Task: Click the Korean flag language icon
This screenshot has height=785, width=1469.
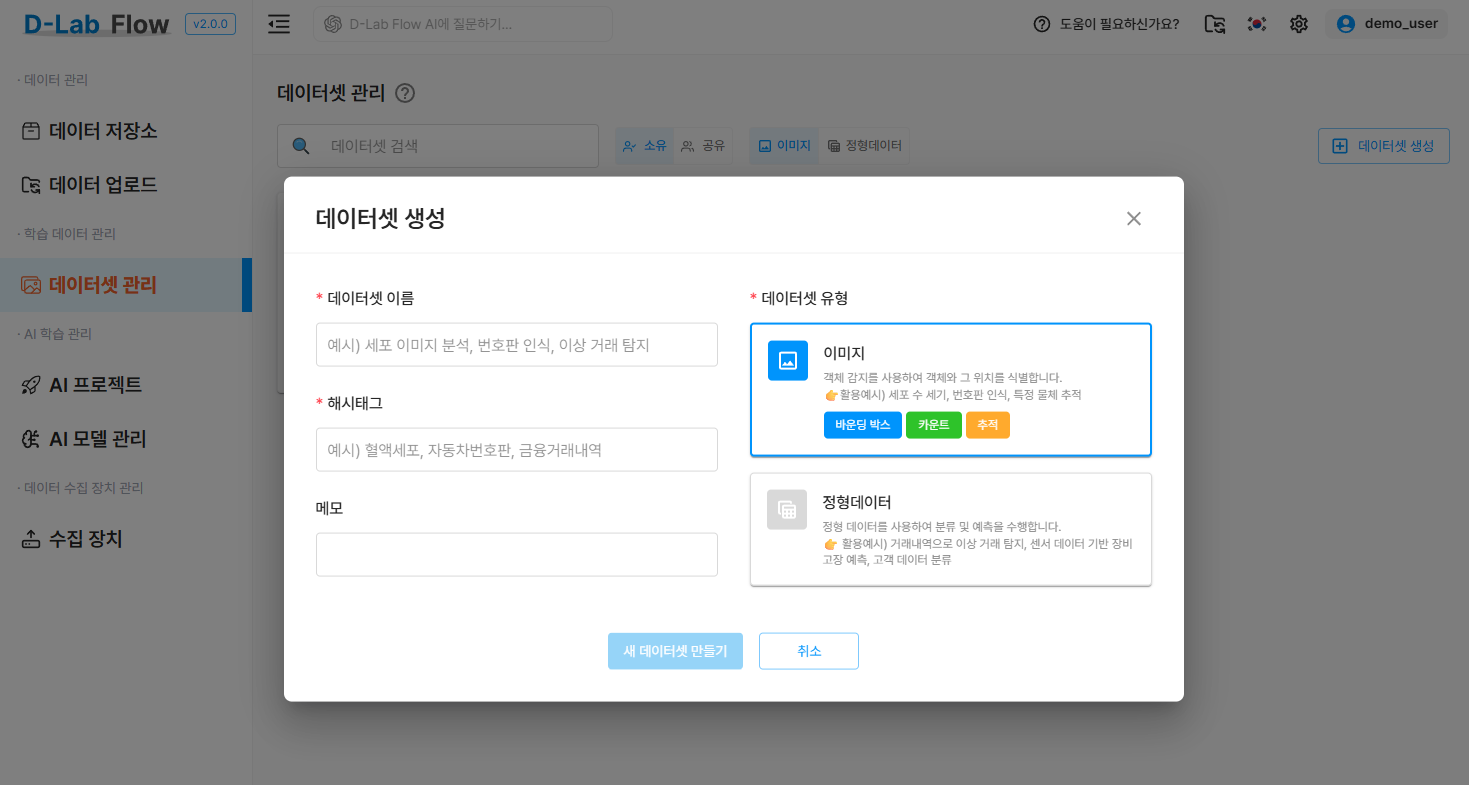Action: (1256, 23)
